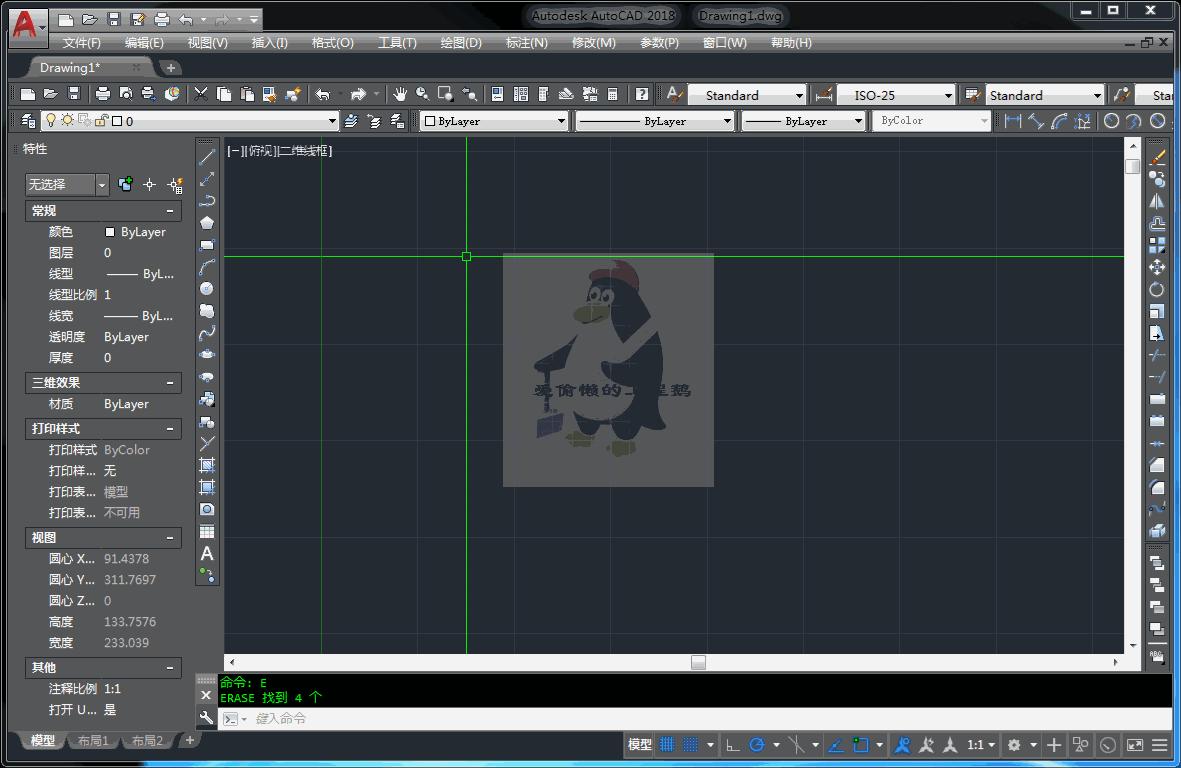The image size is (1181, 768).
Task: Toggle polar tracking in status bar
Action: coord(757,745)
